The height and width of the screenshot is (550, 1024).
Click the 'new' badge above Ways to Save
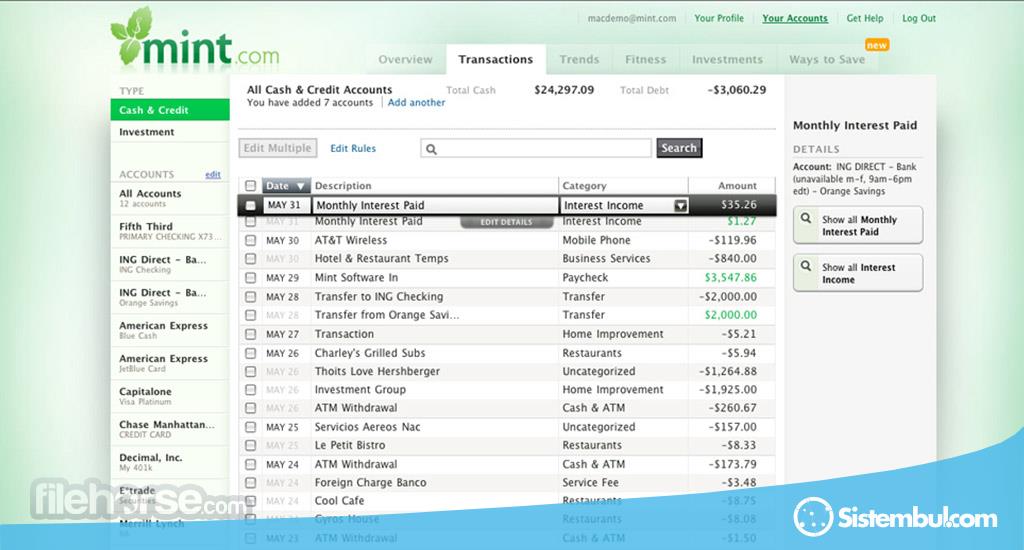click(x=876, y=45)
